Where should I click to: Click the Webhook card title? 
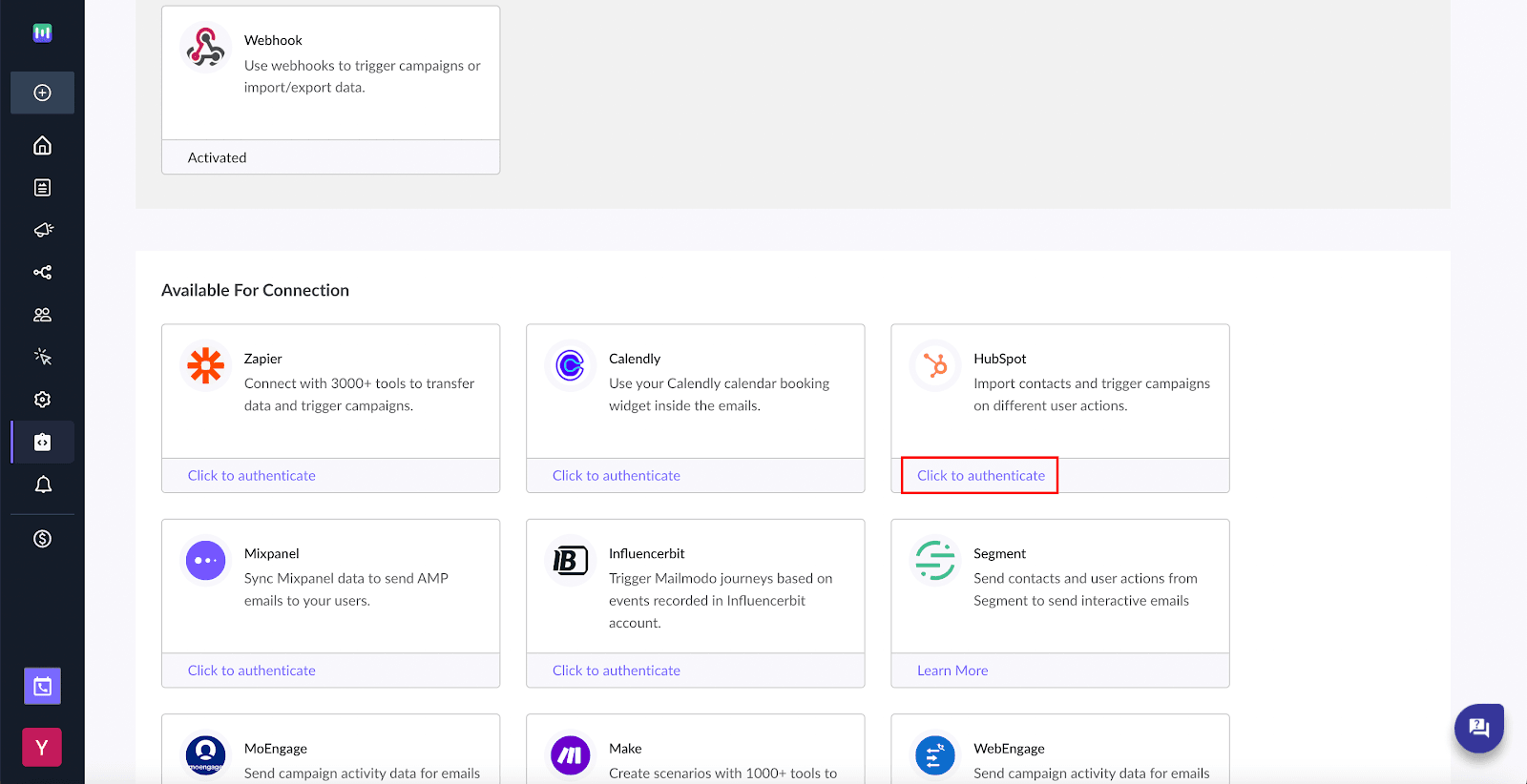[273, 40]
